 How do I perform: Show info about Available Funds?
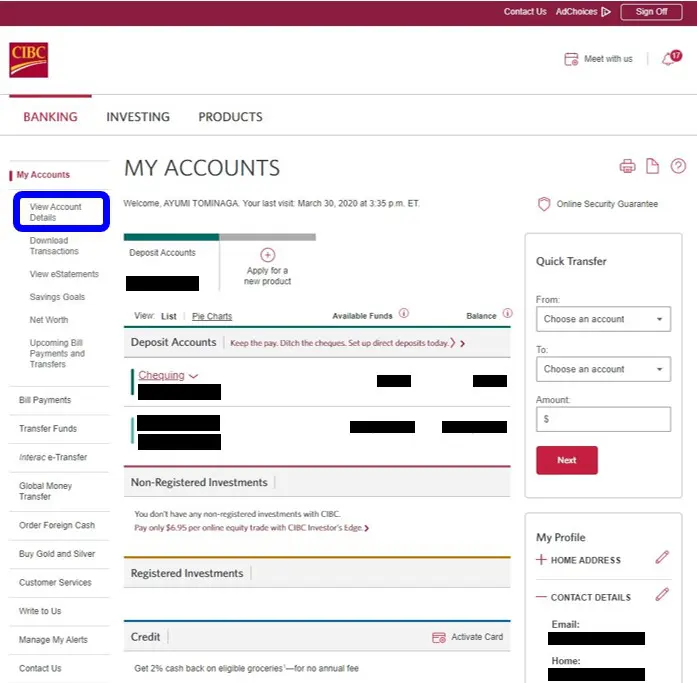(403, 313)
